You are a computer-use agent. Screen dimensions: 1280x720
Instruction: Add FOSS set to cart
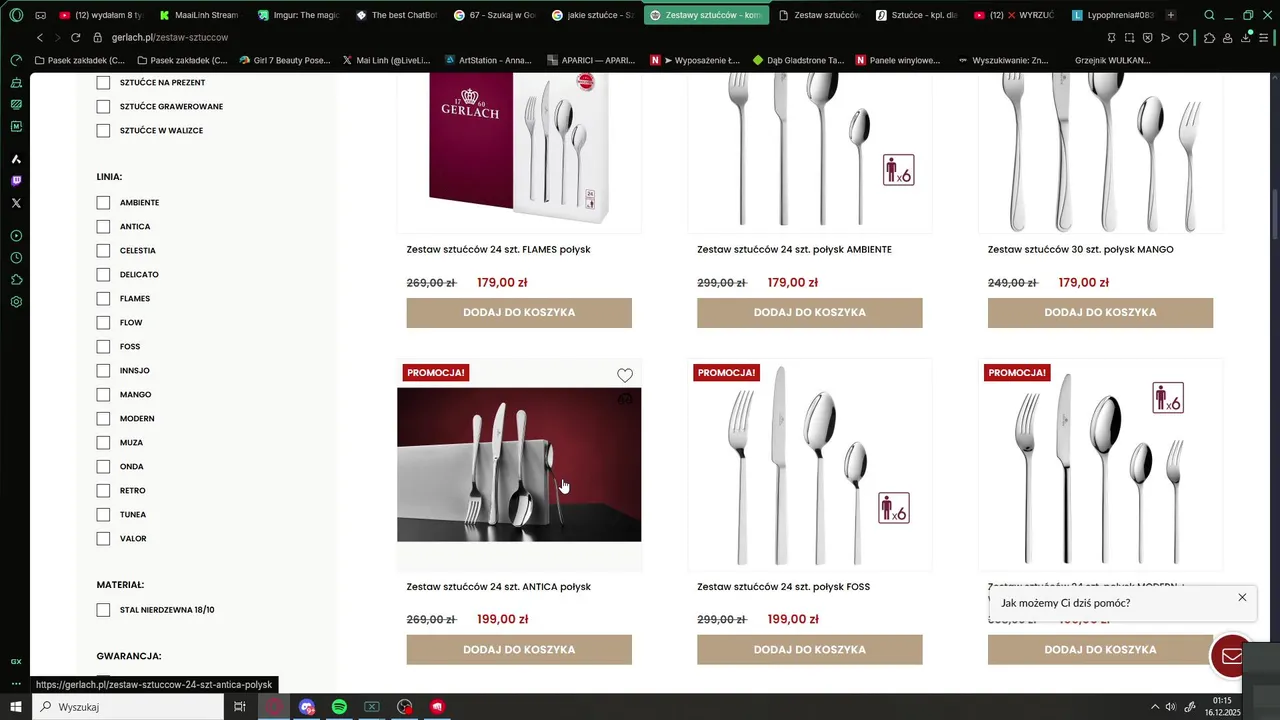(810, 649)
